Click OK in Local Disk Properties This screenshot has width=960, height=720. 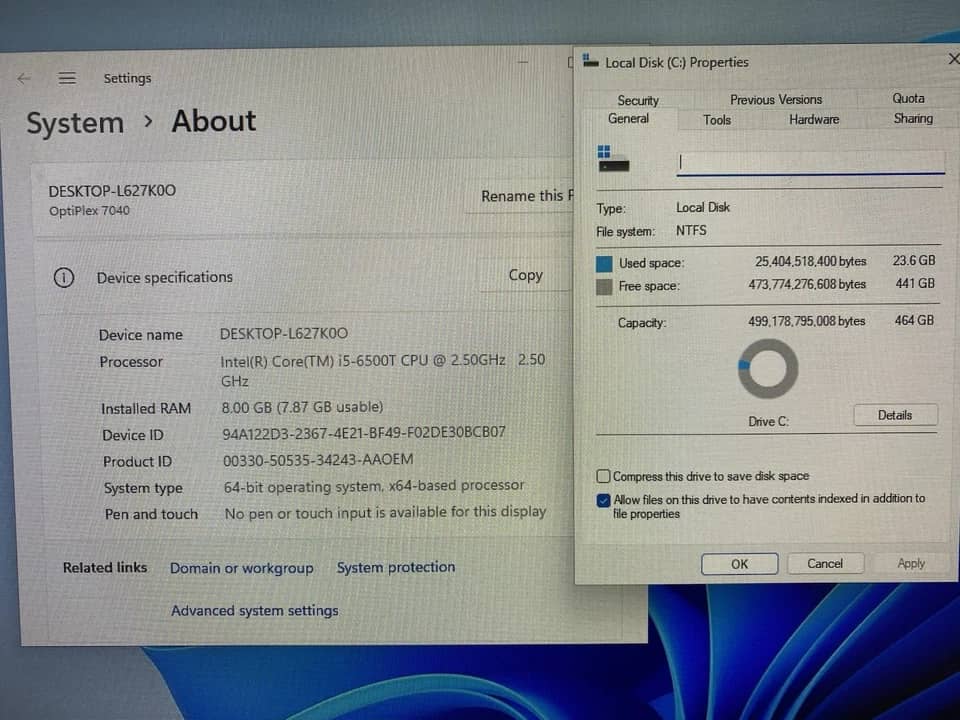point(740,564)
